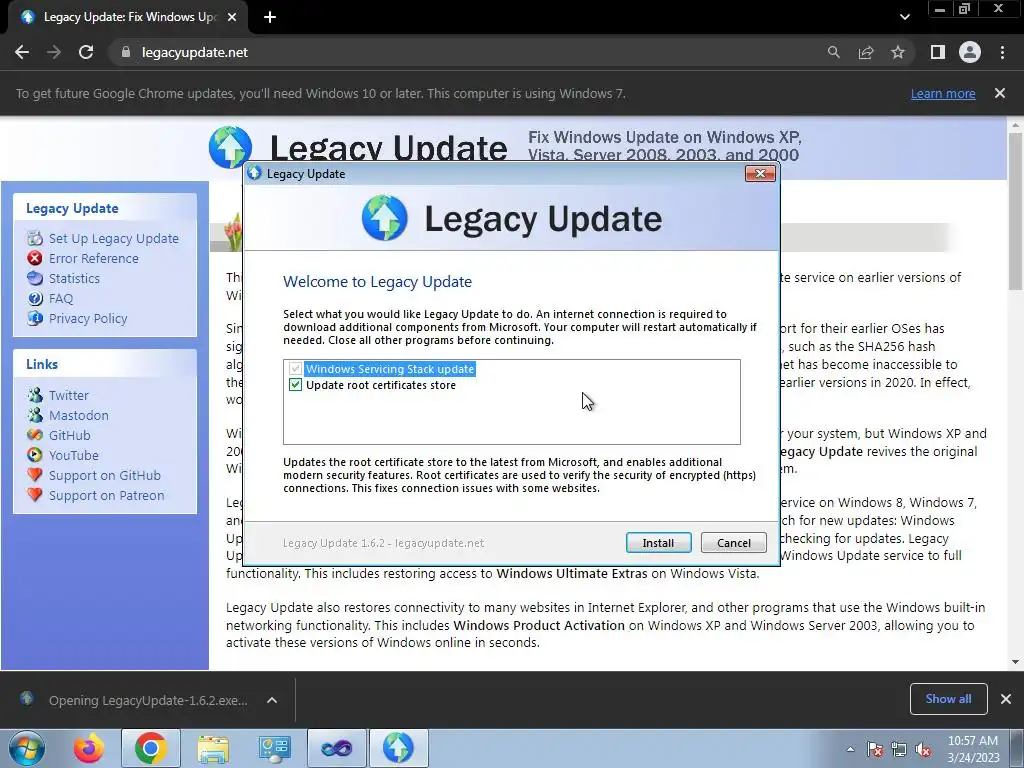
Task: Click the LegacyUpdate-1.6.2.exe download item
Action: 148,700
